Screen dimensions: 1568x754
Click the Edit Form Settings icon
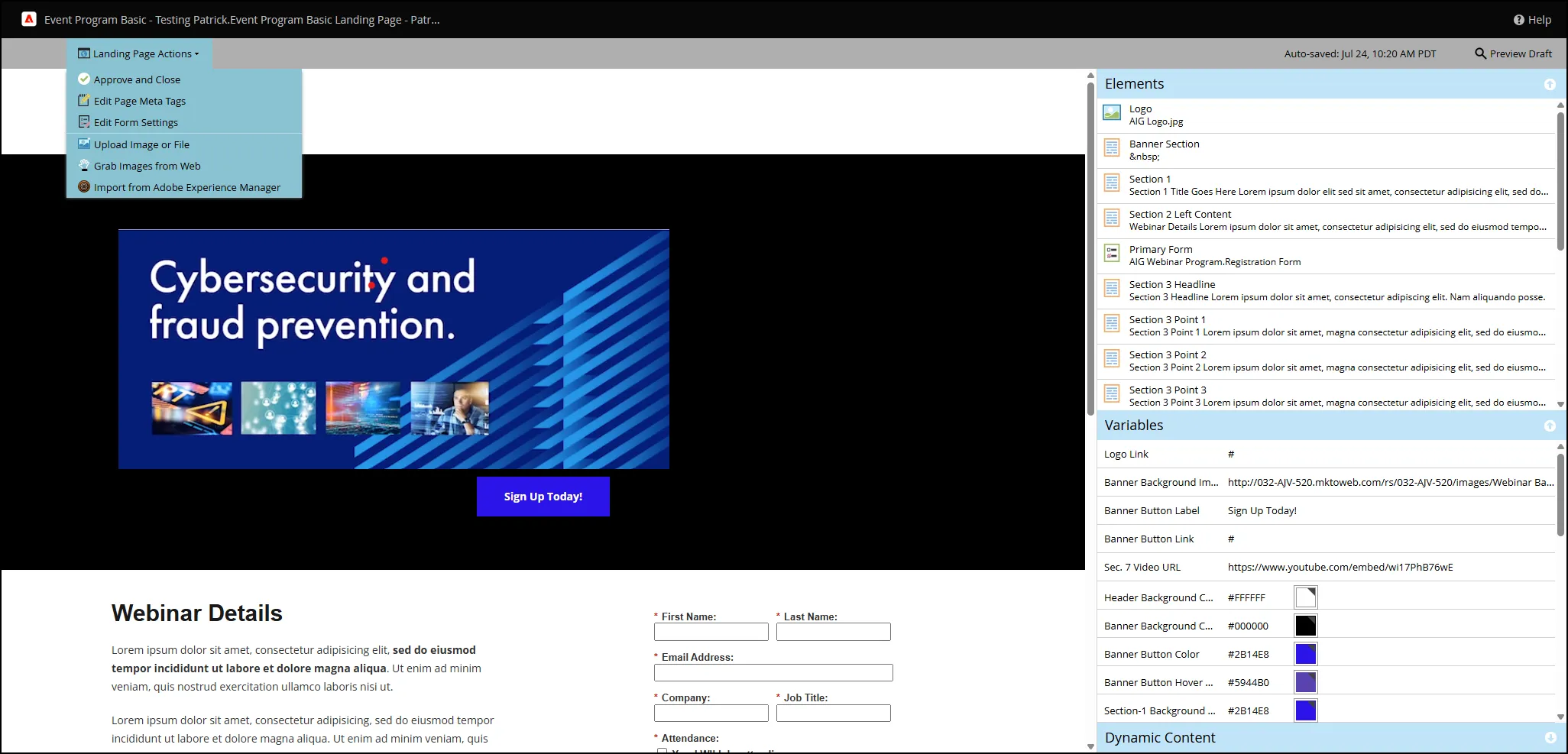click(84, 122)
